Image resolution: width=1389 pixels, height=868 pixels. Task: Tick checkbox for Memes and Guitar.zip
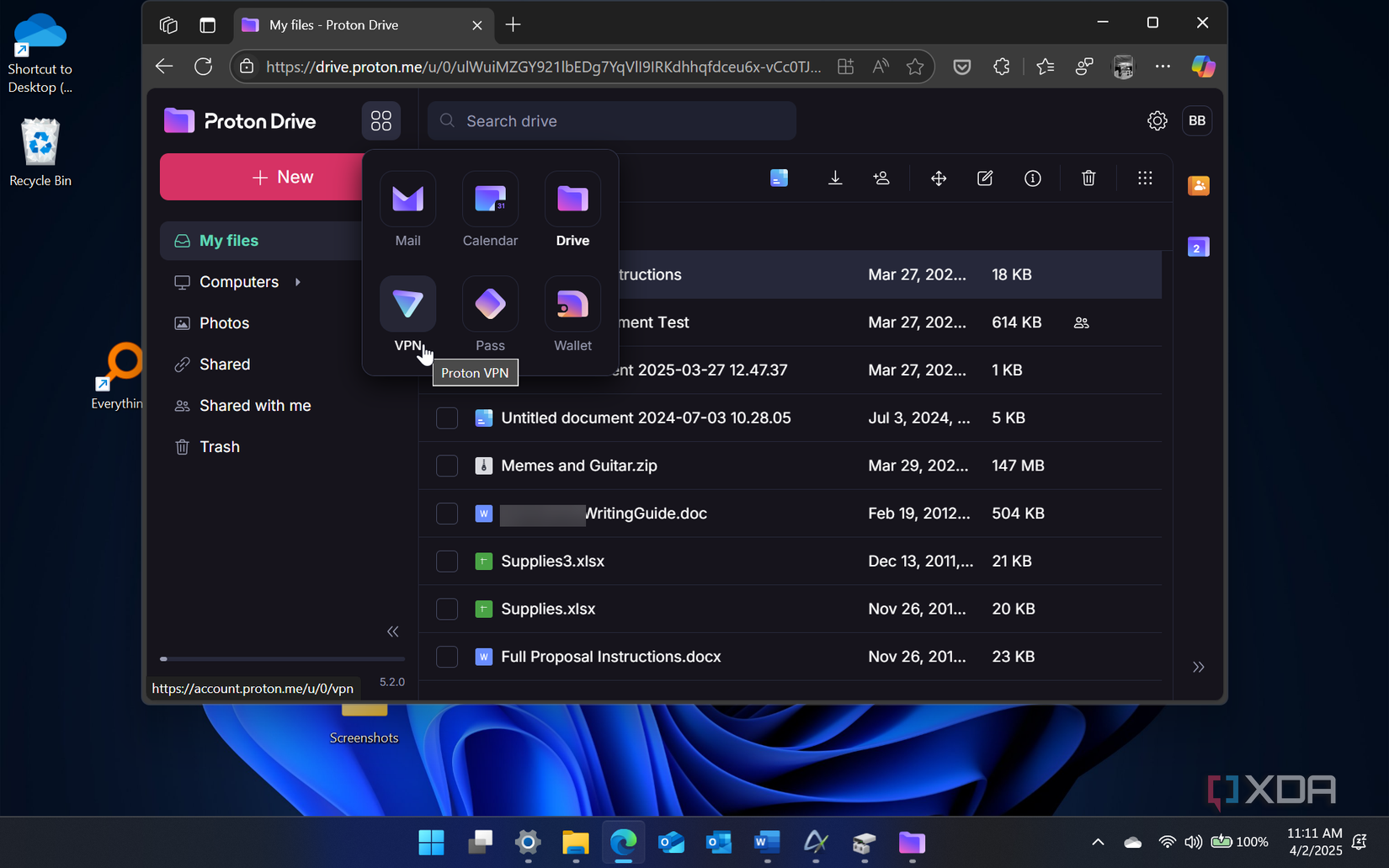447,466
